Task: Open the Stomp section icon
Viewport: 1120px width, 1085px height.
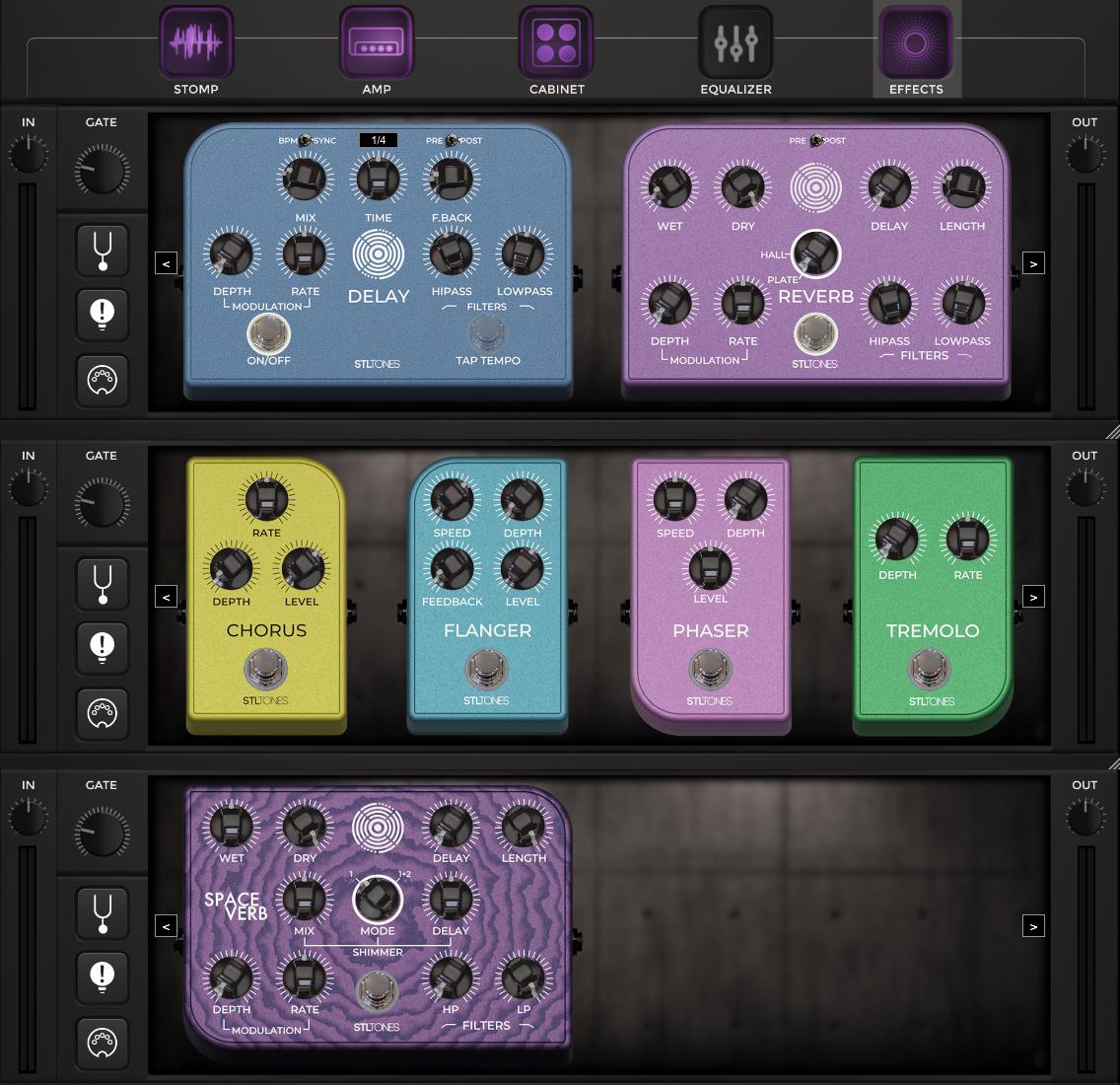Action: pos(196,43)
